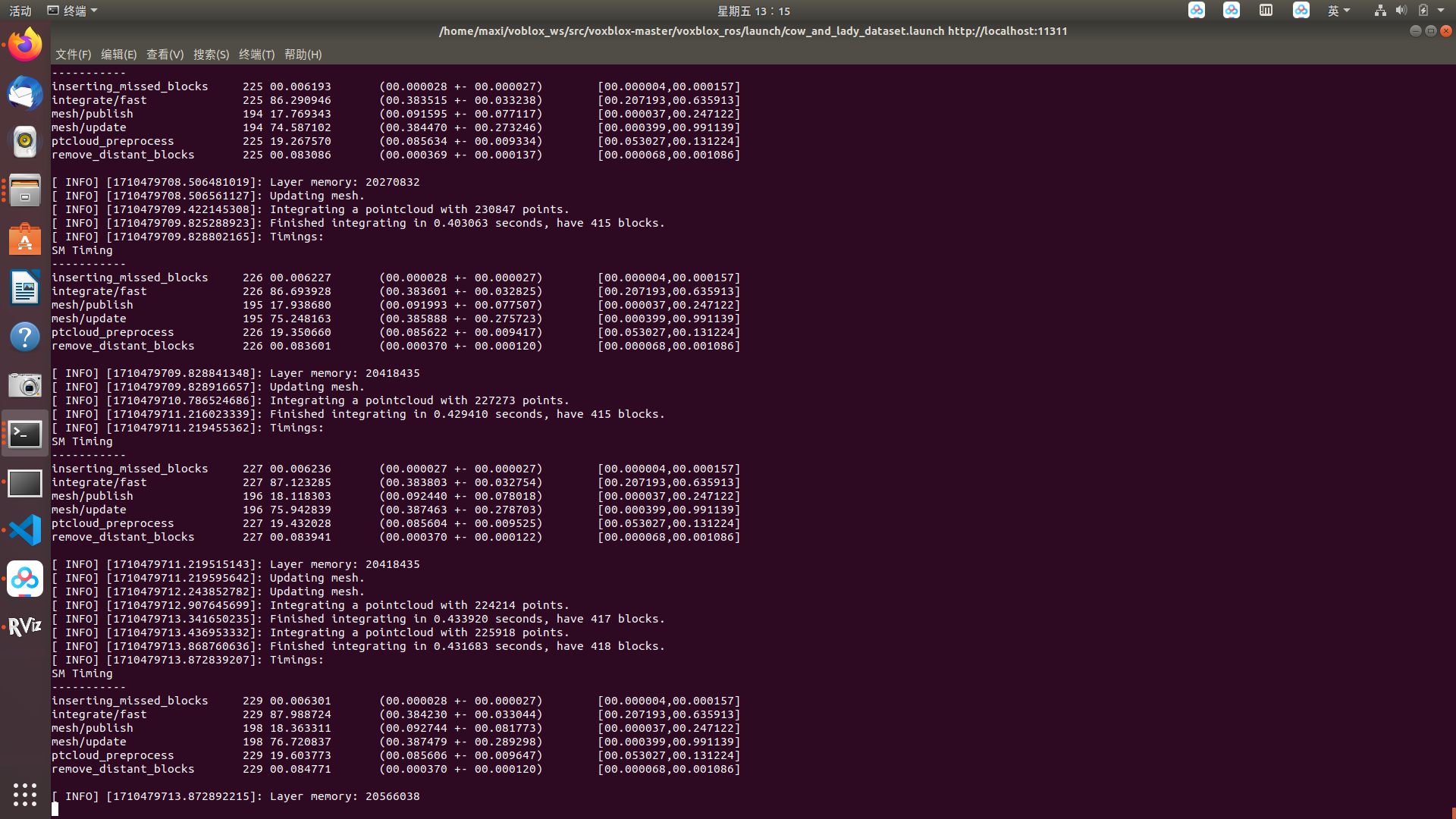Open the 文件(F) menu
The width and height of the screenshot is (1456, 819).
pyautogui.click(x=73, y=55)
